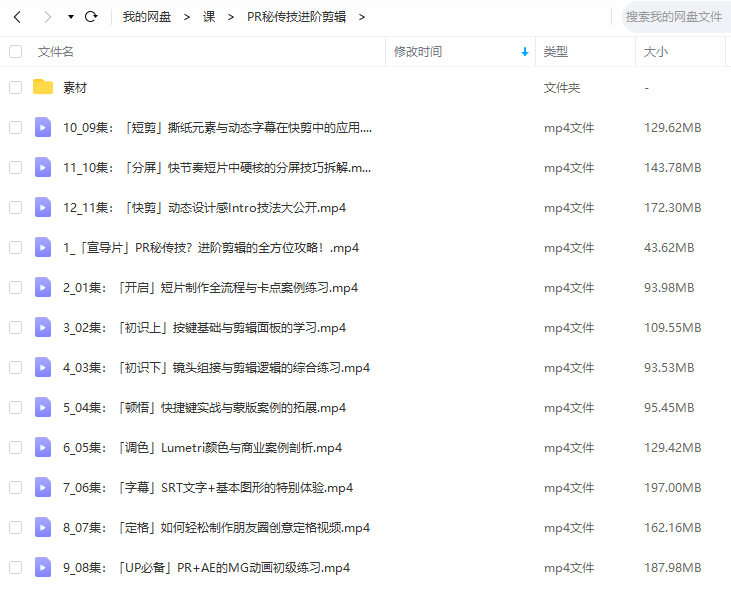The width and height of the screenshot is (731, 592).
Task: Click video icon for 9_08集 UP必备 file
Action: tap(43, 567)
